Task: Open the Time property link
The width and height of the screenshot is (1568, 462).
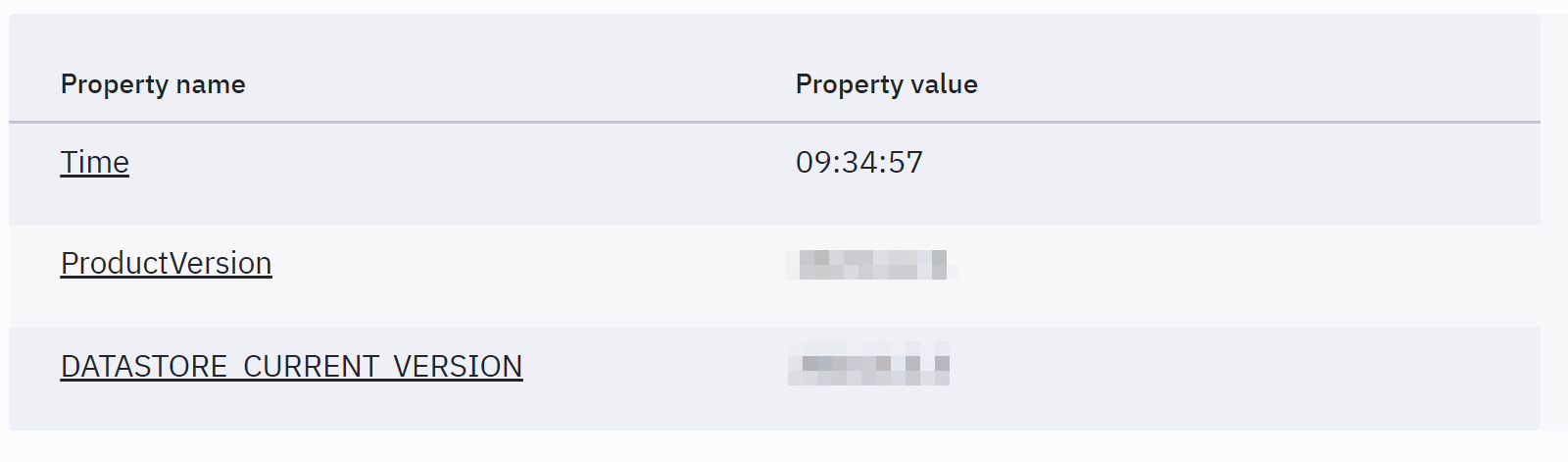Action: click(95, 163)
